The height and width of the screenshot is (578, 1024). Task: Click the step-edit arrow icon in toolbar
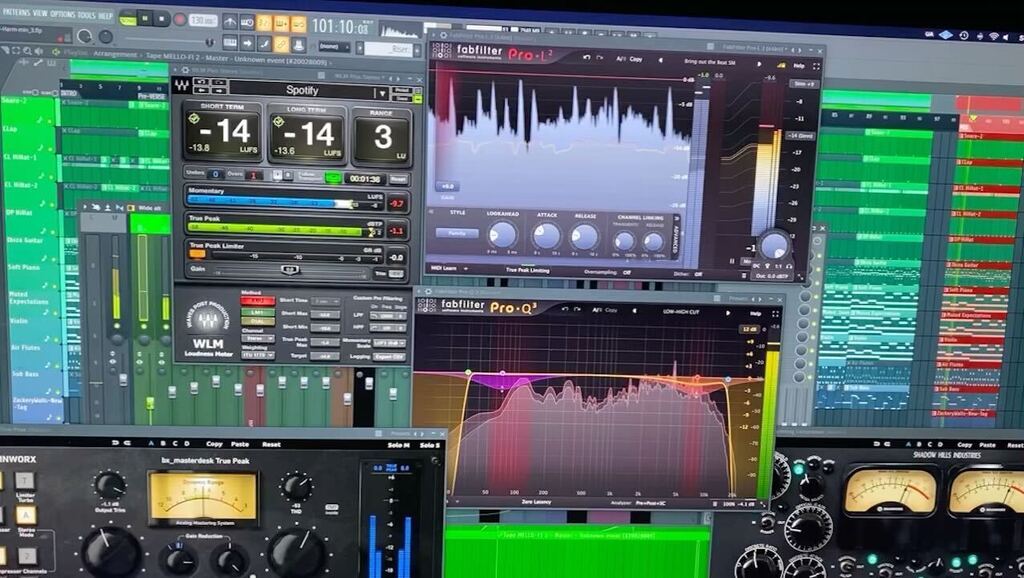click(x=247, y=43)
